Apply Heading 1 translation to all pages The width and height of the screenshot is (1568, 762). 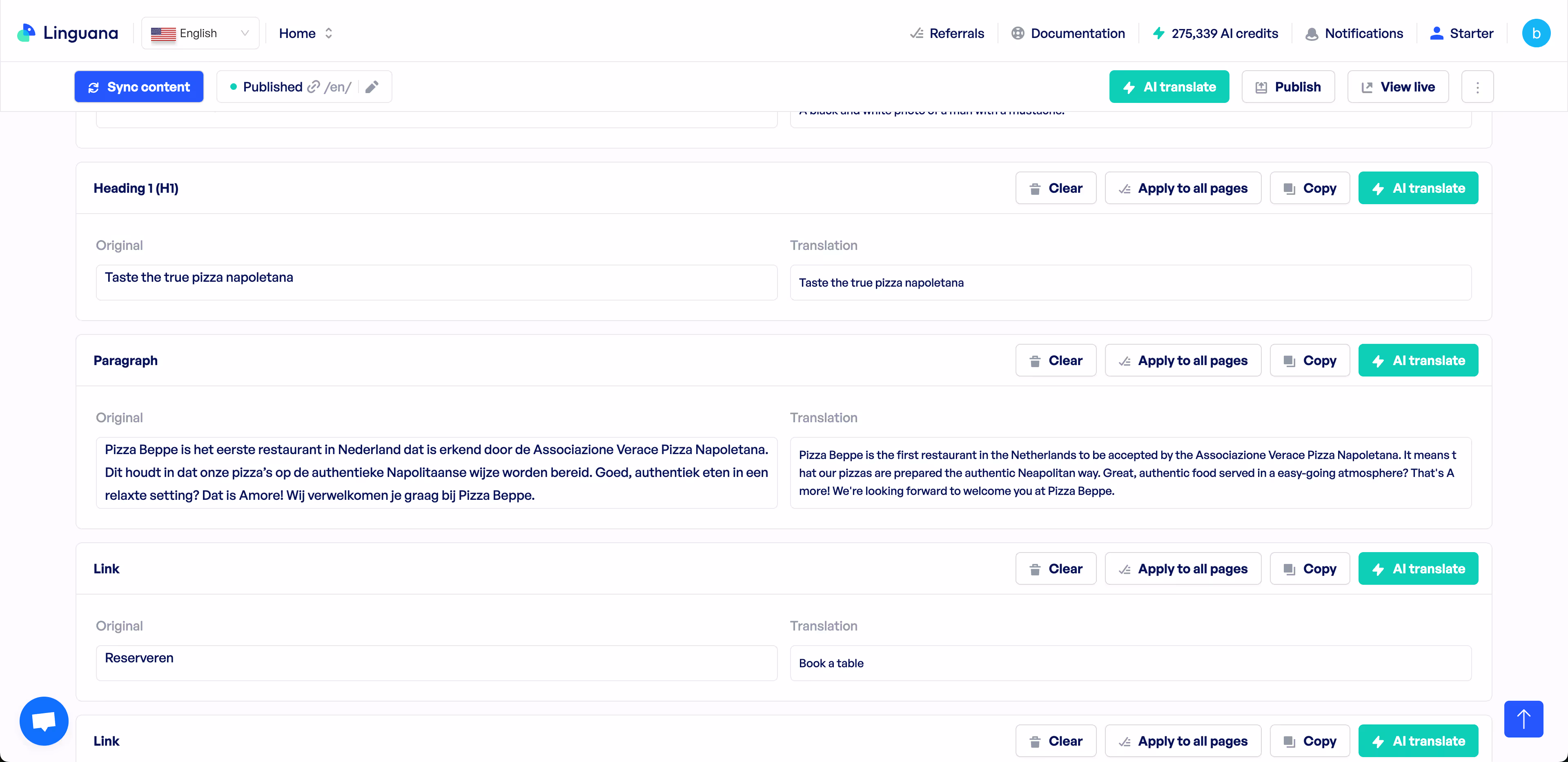pyautogui.click(x=1183, y=188)
